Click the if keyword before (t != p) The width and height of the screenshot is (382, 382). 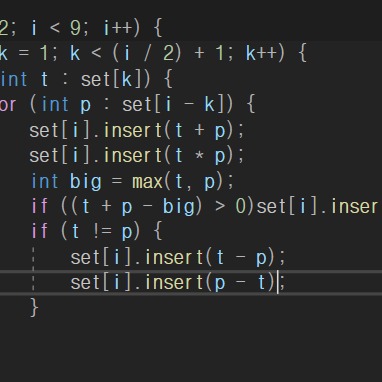(x=40, y=231)
